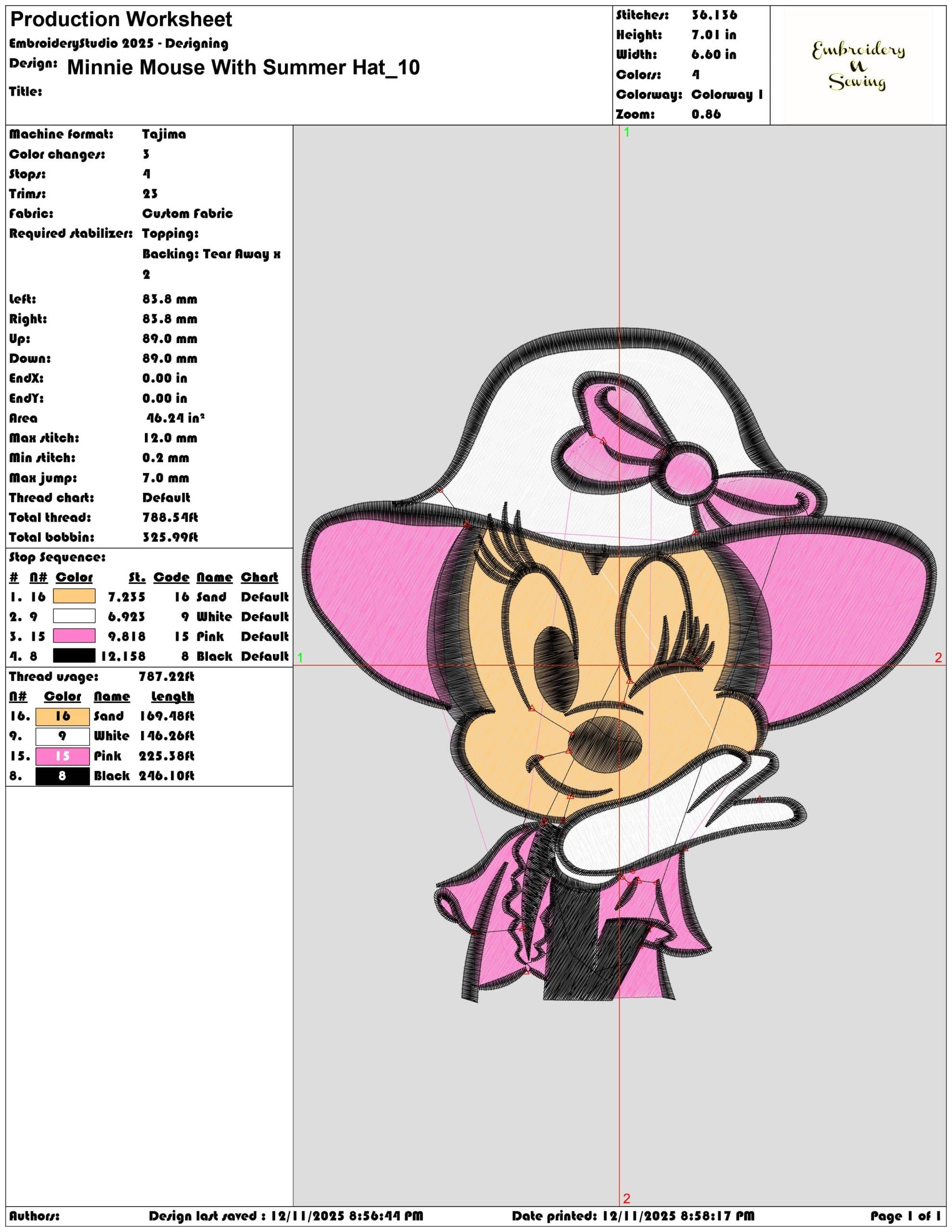The image size is (952, 1232).
Task: Click the Up value '89.0 mm'
Action: coord(169,339)
